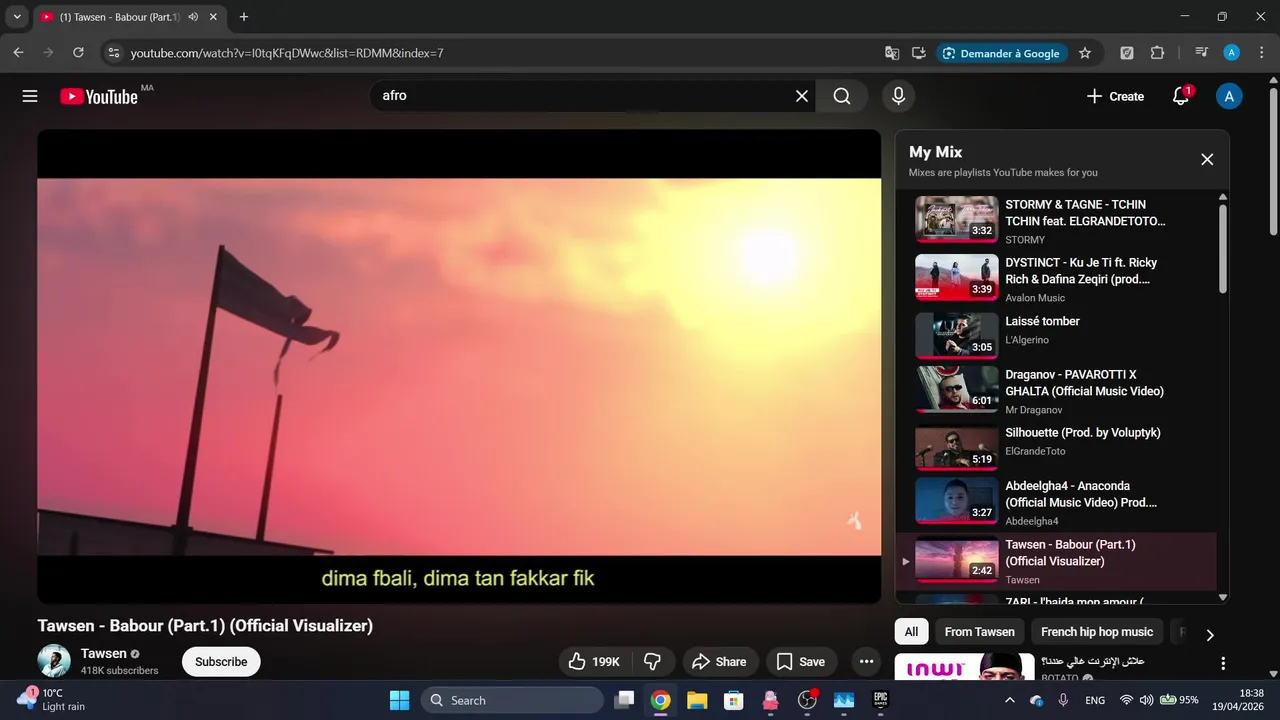Open File Explorer from taskbar
The width and height of the screenshot is (1280, 720).
[x=697, y=700]
